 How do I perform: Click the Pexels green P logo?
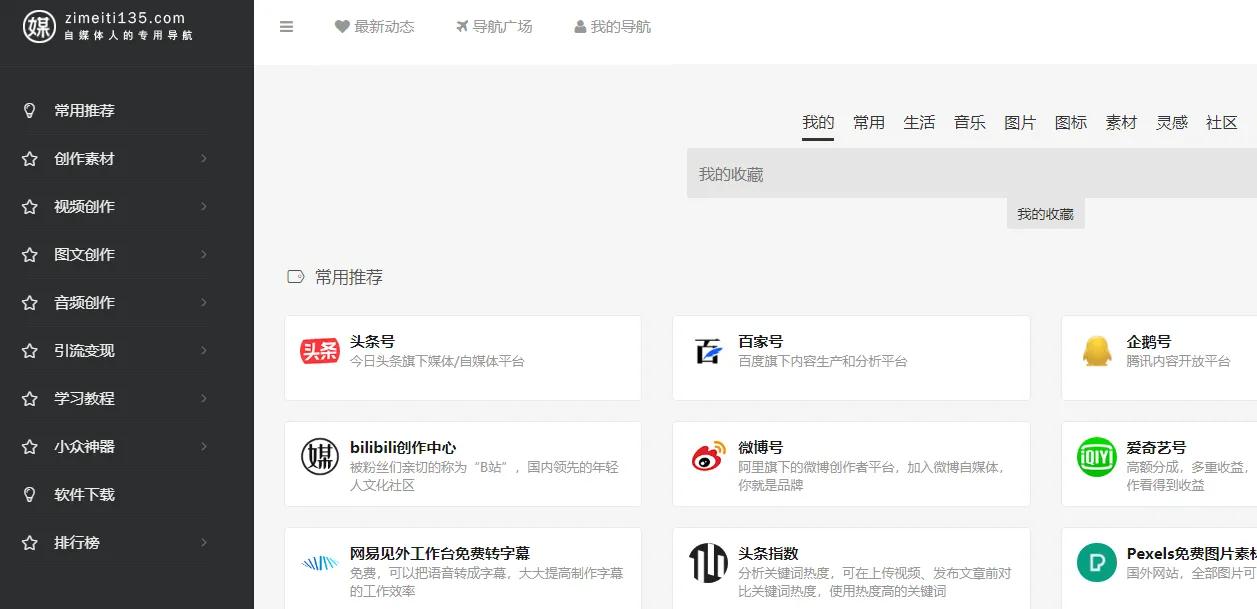tap(1097, 563)
